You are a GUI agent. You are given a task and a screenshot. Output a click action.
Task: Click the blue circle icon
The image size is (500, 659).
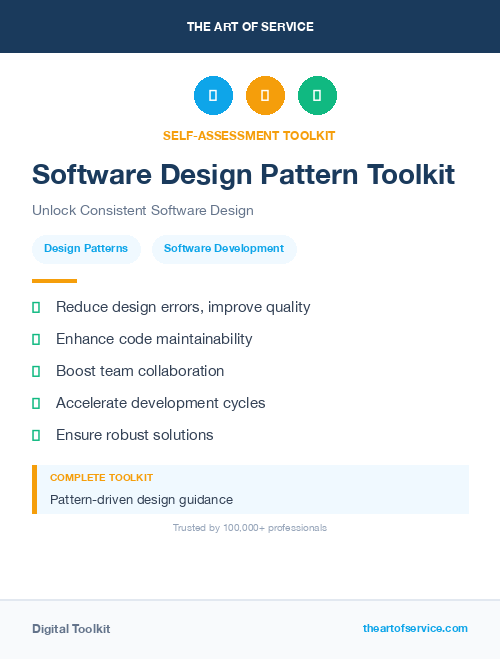[x=213, y=95]
